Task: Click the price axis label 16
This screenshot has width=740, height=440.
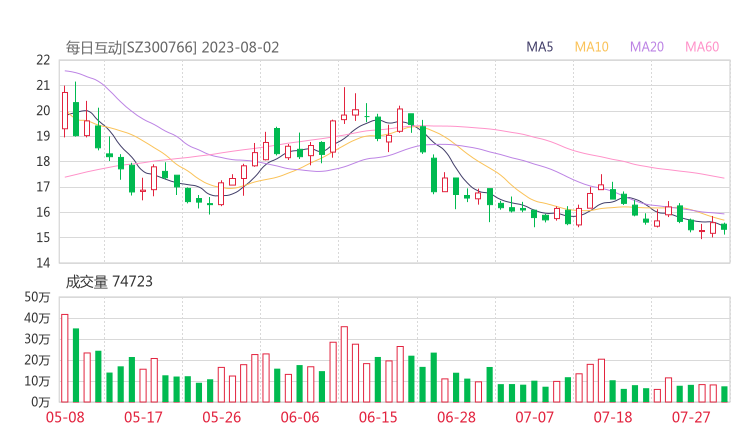Action: point(43,212)
